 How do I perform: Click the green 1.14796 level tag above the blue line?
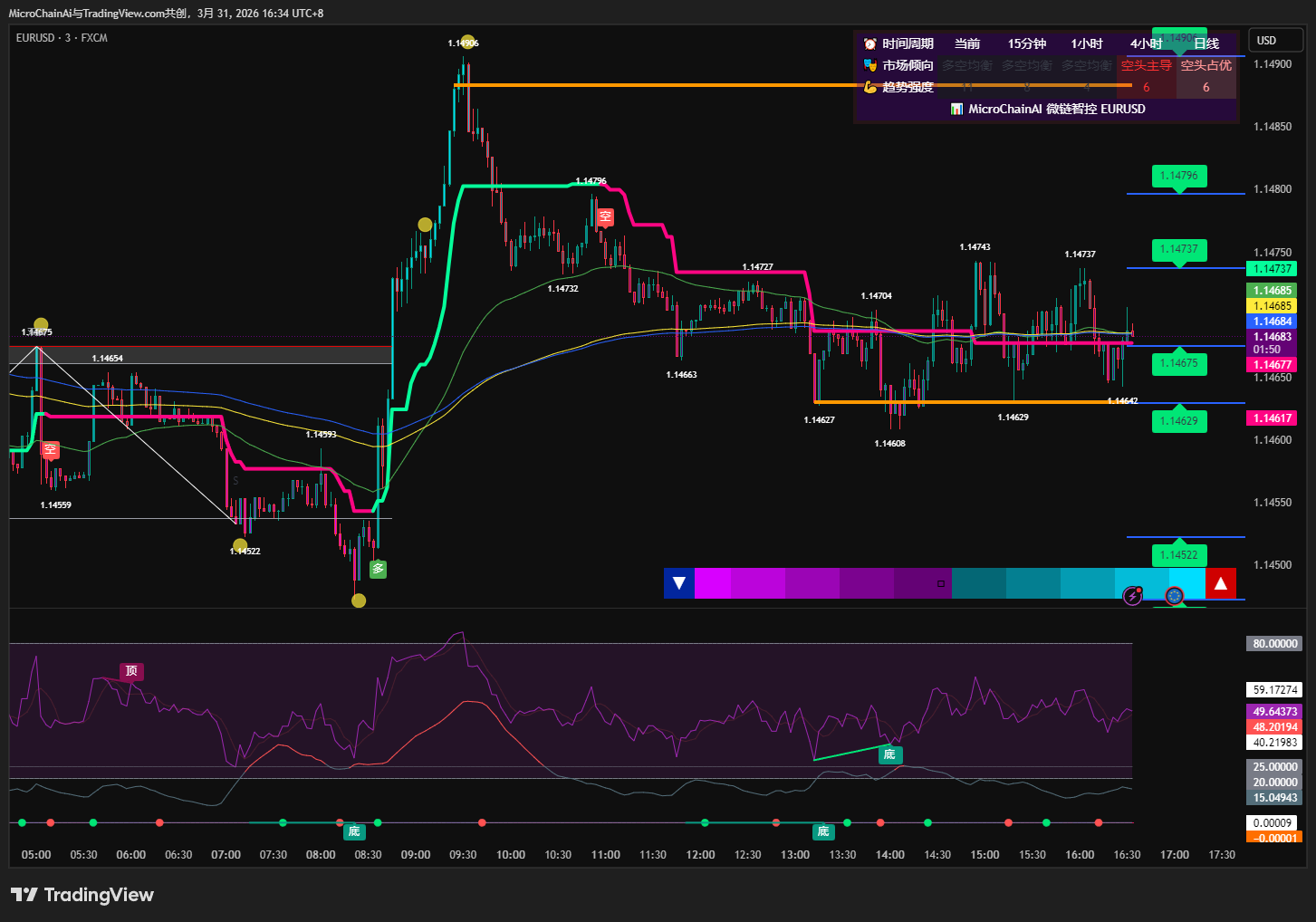point(1179,176)
